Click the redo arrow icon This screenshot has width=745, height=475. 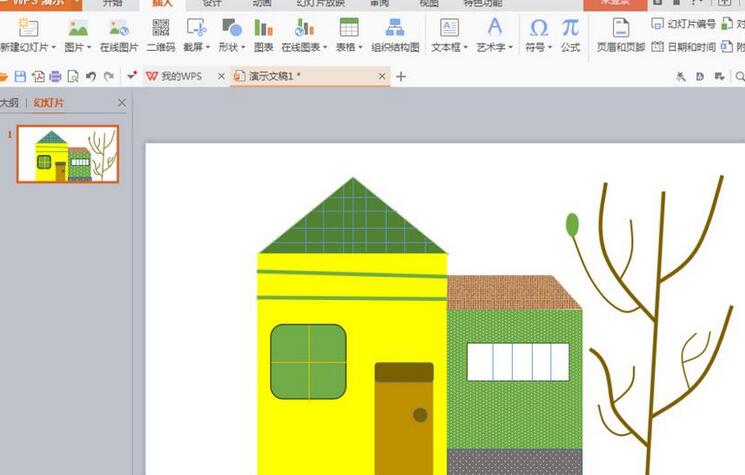(x=109, y=76)
